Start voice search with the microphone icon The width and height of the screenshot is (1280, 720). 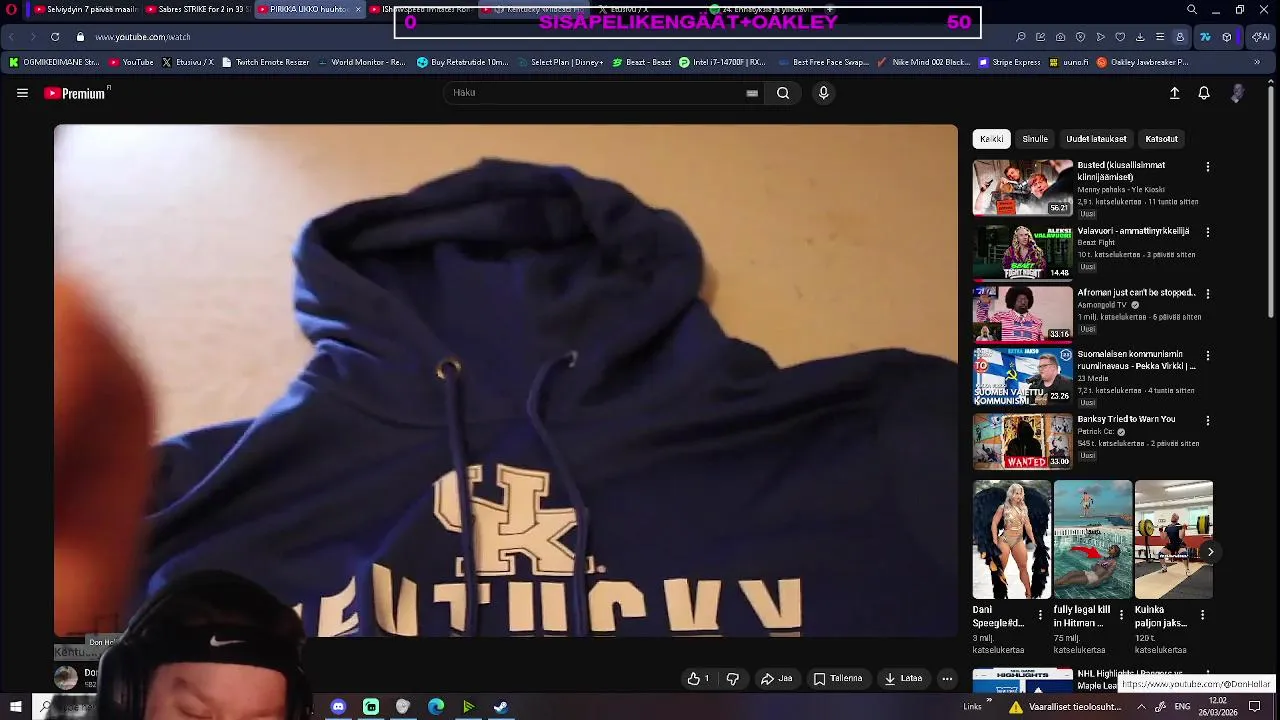pyautogui.click(x=823, y=93)
